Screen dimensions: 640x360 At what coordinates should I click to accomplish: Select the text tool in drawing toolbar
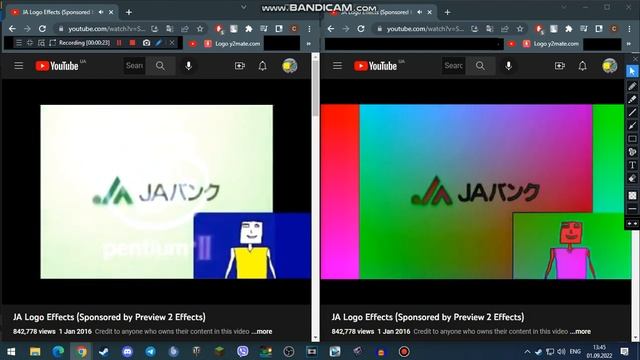(632, 165)
